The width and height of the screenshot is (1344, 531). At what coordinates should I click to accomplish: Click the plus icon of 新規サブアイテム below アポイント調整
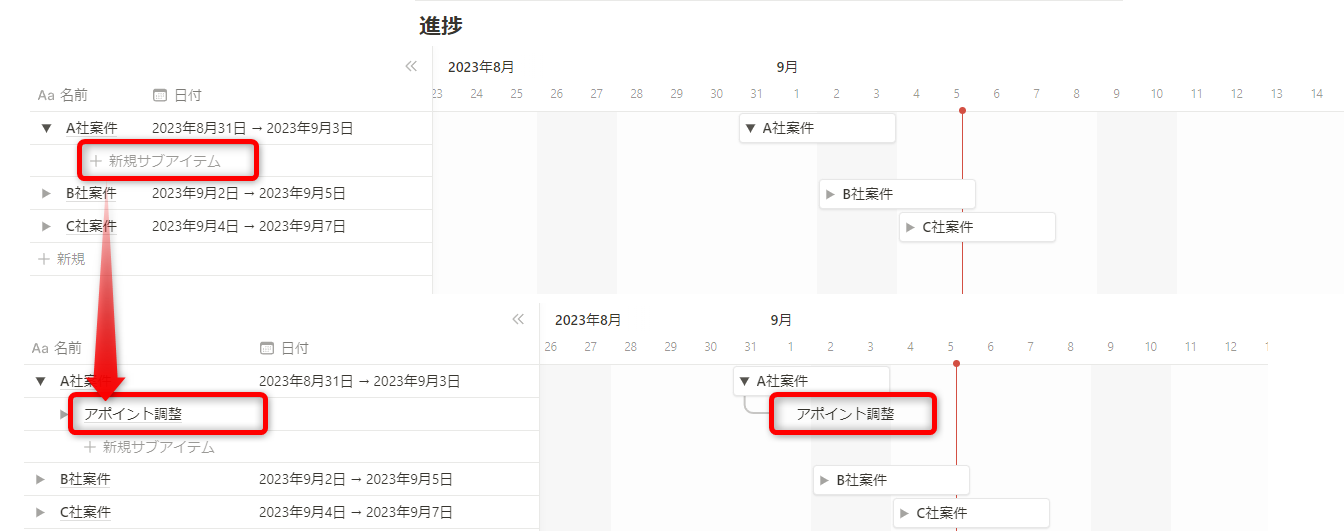[x=90, y=447]
